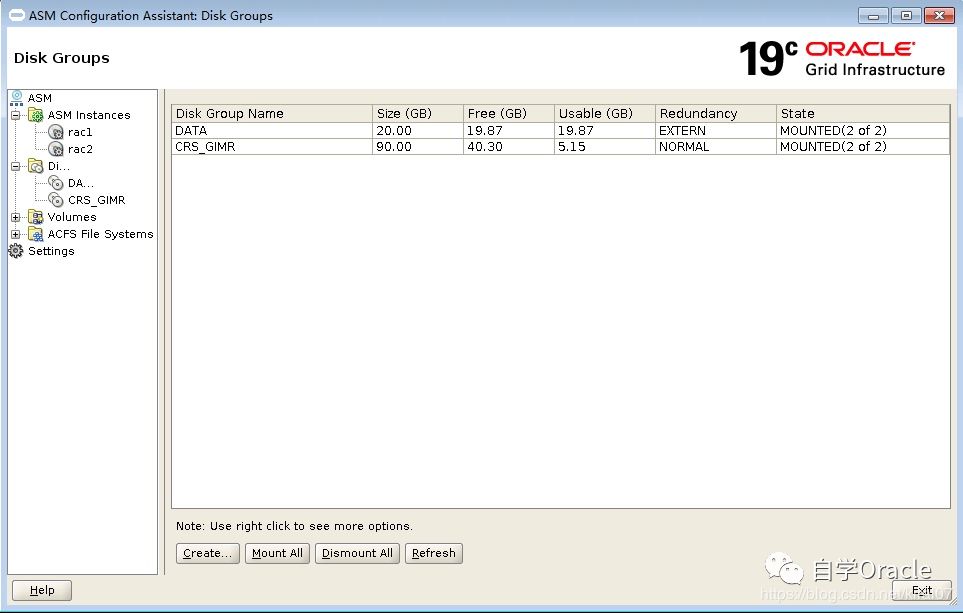
Task: Open Settings label in tree
Action: [51, 251]
